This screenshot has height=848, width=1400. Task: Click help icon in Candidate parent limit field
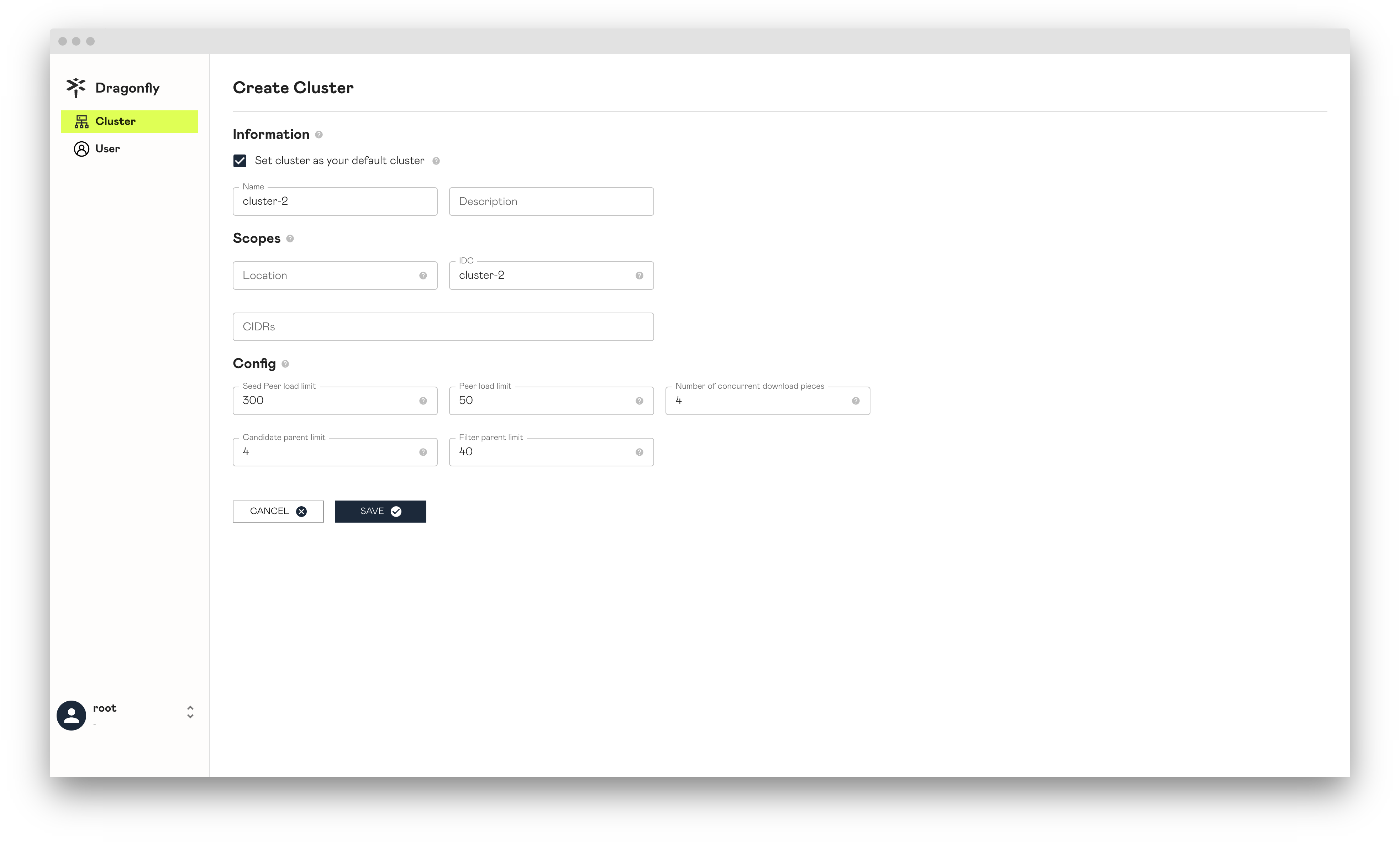click(x=423, y=452)
